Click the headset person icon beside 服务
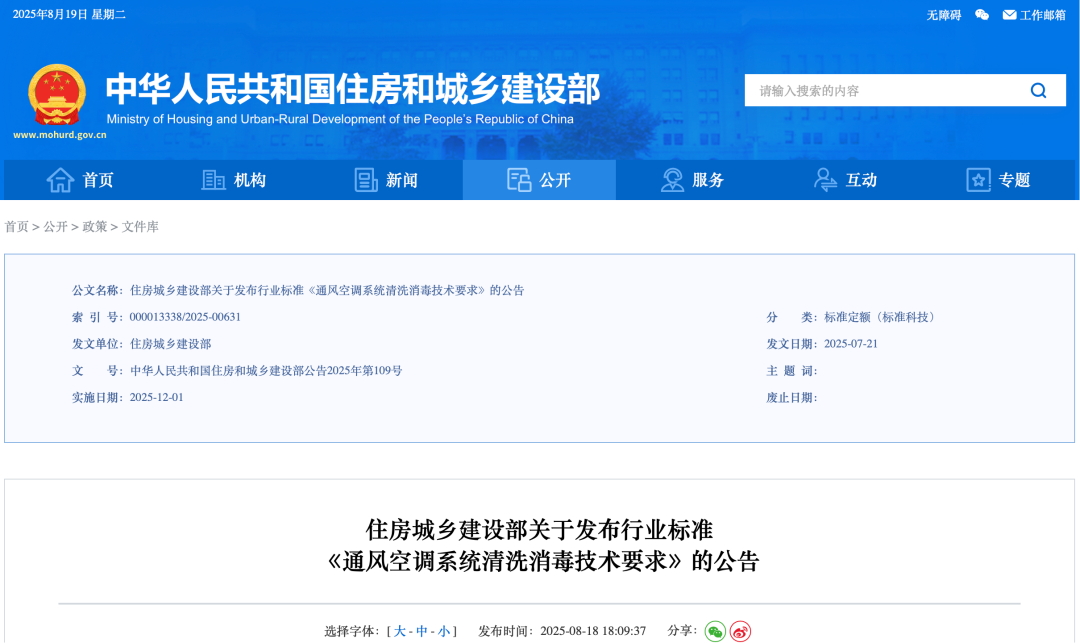The image size is (1080, 643). tap(672, 180)
